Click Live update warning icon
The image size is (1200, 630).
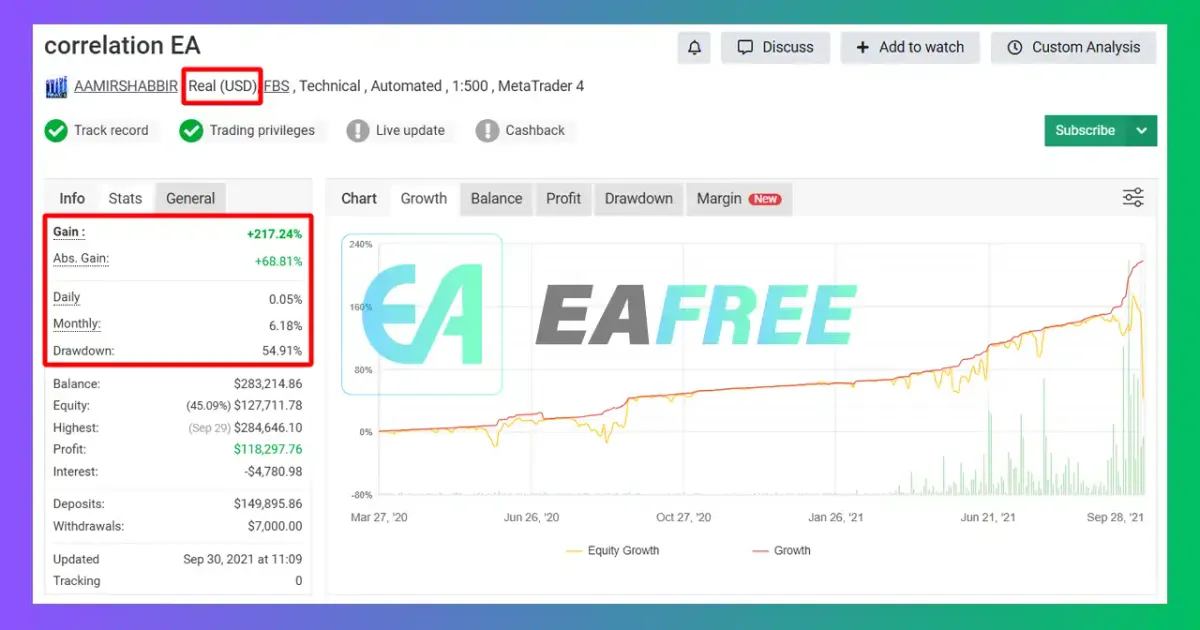(x=358, y=131)
